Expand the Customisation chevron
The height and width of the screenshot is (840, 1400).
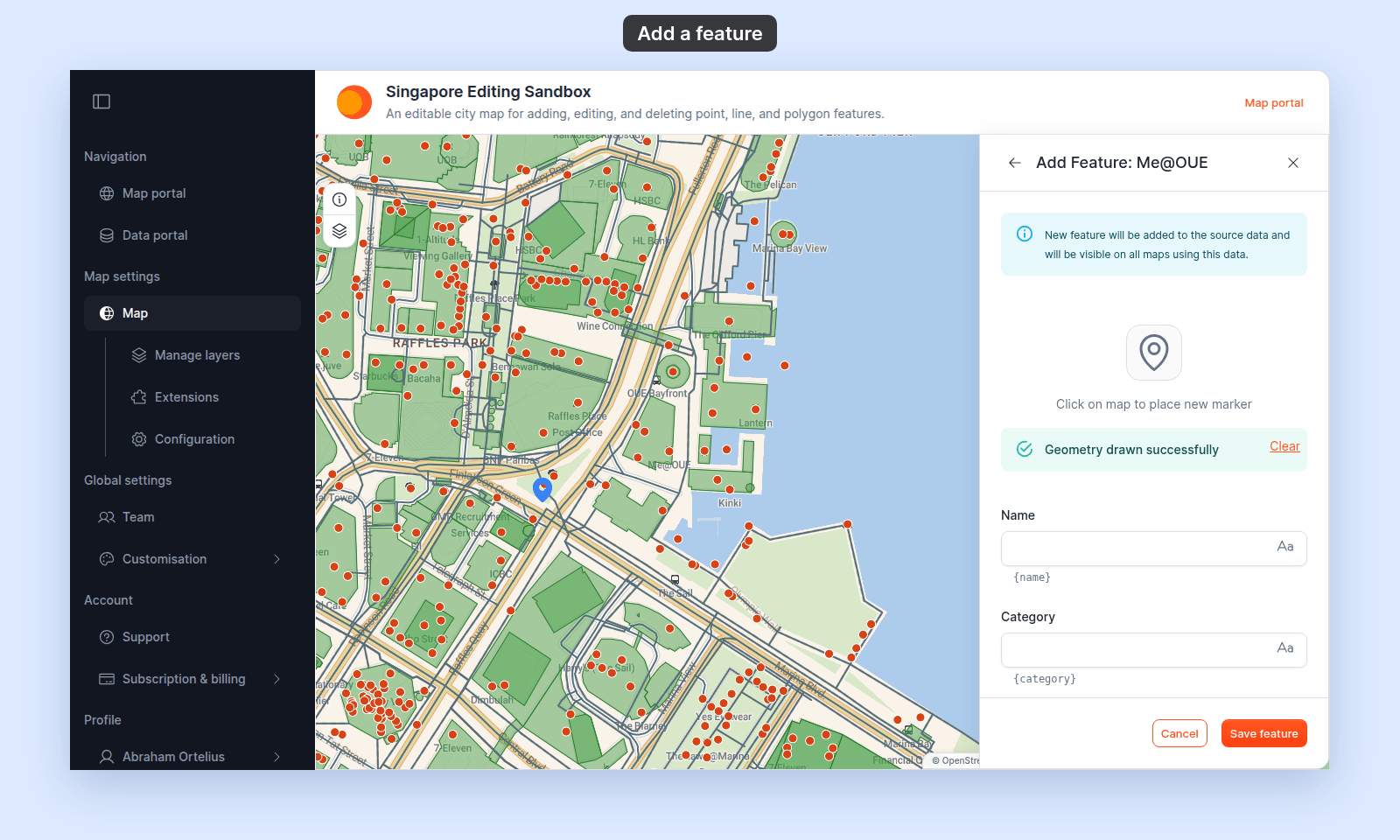pos(277,559)
